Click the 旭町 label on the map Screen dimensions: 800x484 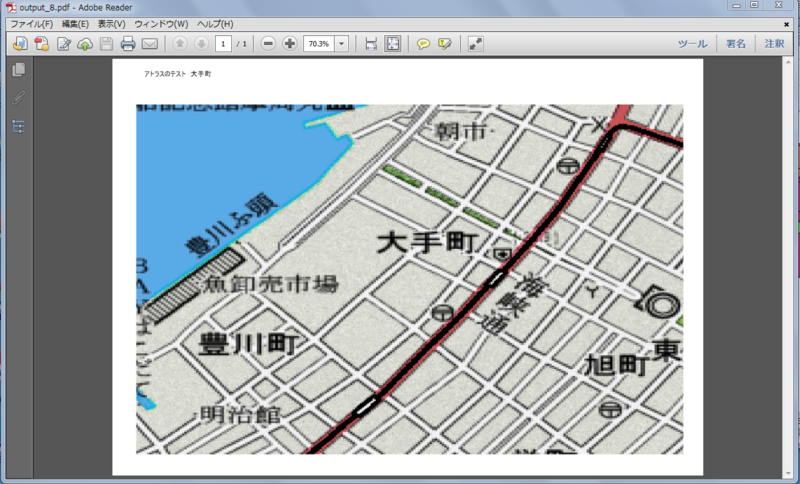(x=617, y=365)
